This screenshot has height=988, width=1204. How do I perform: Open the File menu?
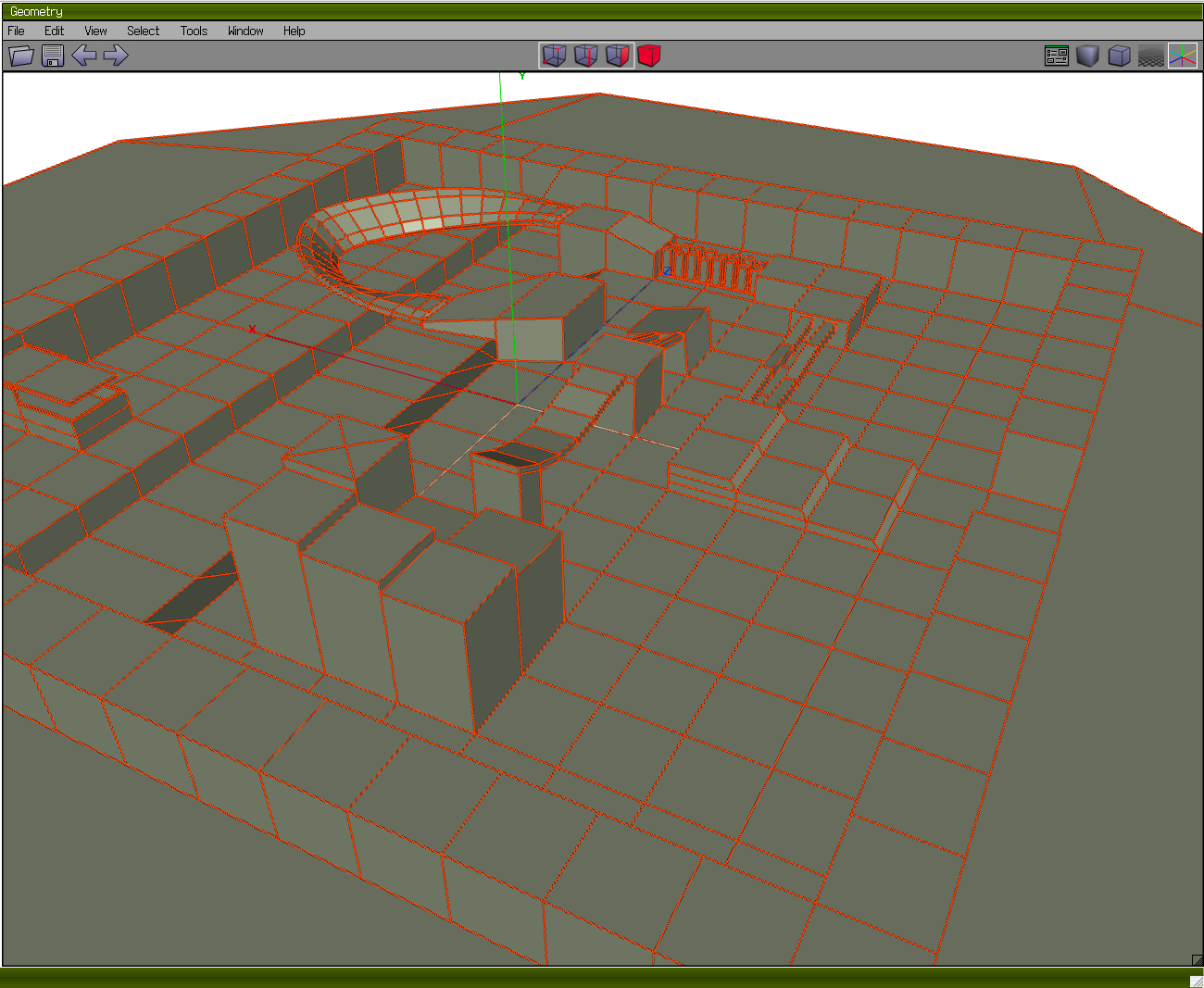17,31
